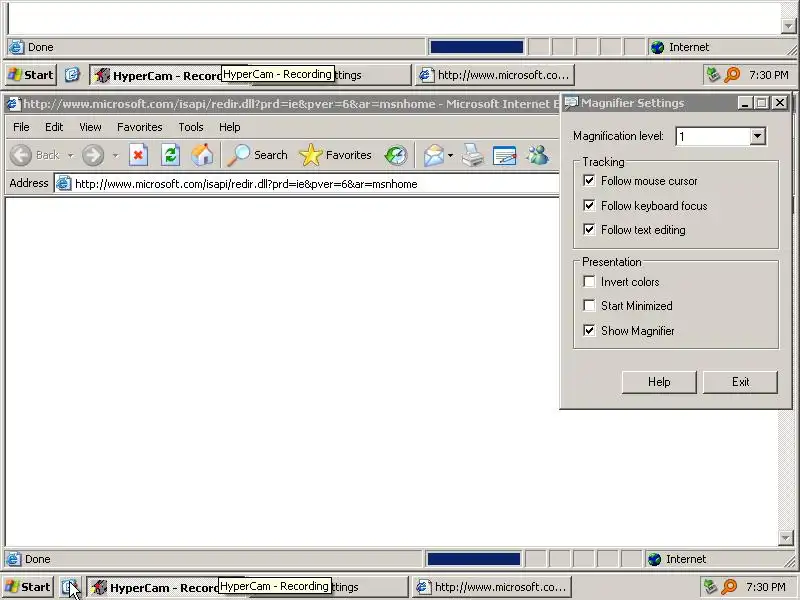
Task: Click the Start button on the bottom taskbar
Action: point(28,587)
